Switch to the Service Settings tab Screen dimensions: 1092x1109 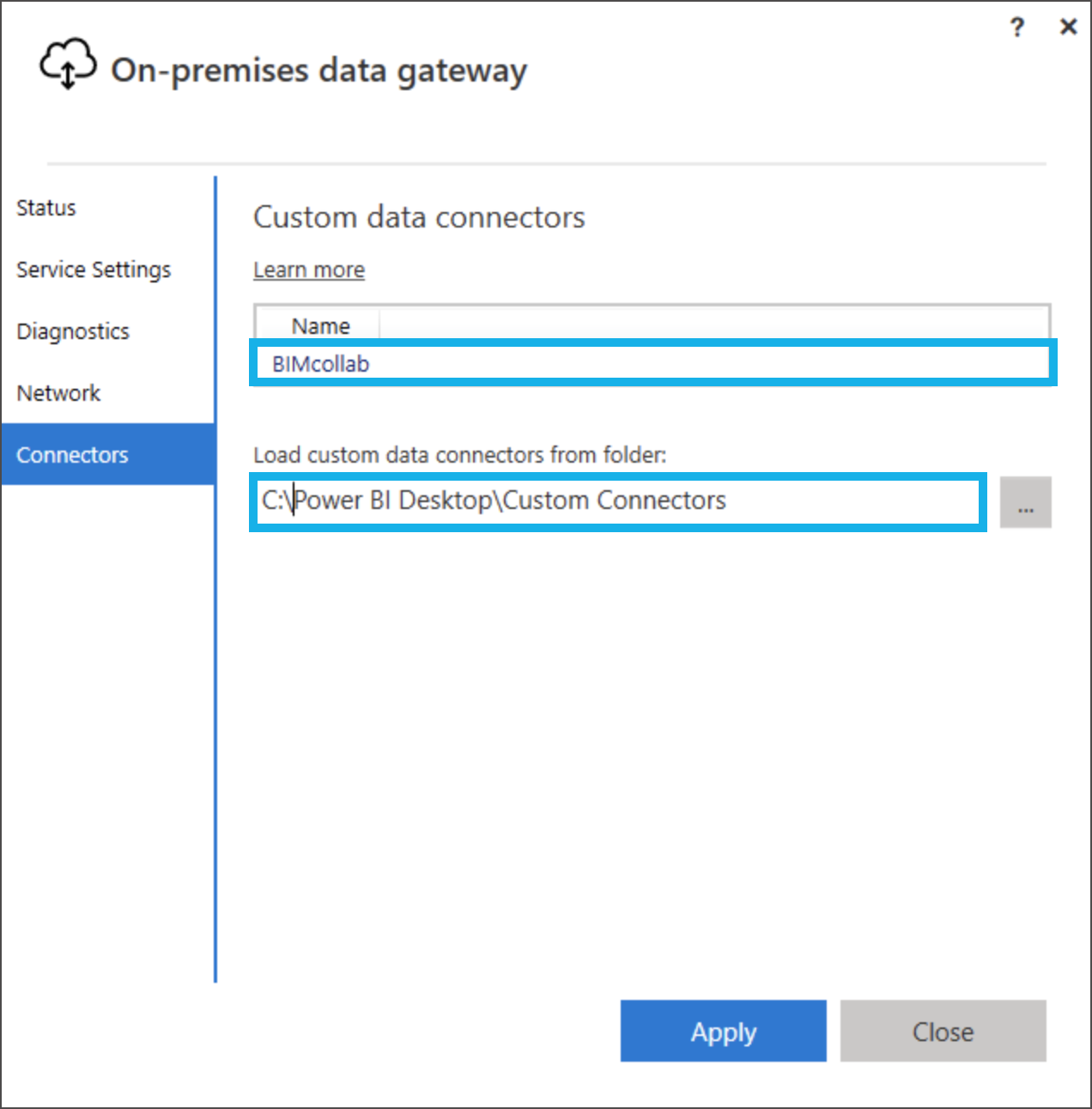[94, 270]
